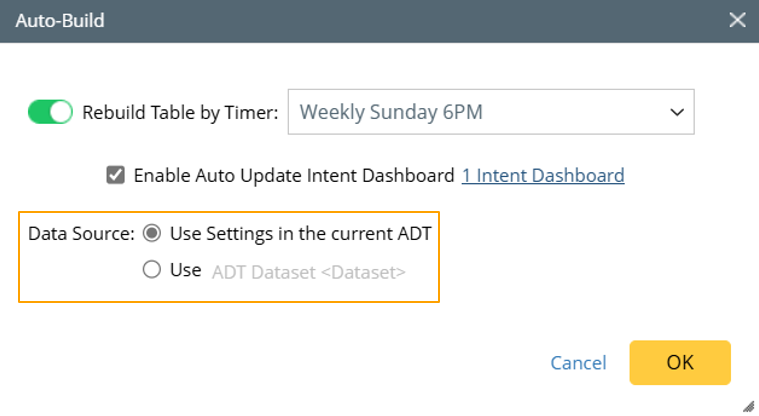
Task: Toggle the Rebuild Table by Timer switch
Action: pos(50,112)
